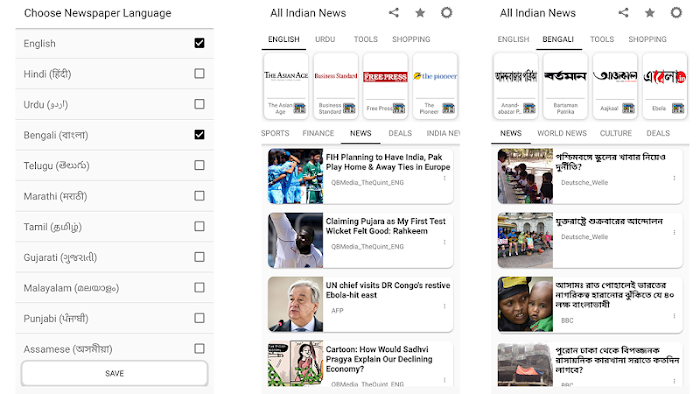This screenshot has height=394, width=700.
Task: Switch to URDU tab in middle screen
Action: (325, 39)
